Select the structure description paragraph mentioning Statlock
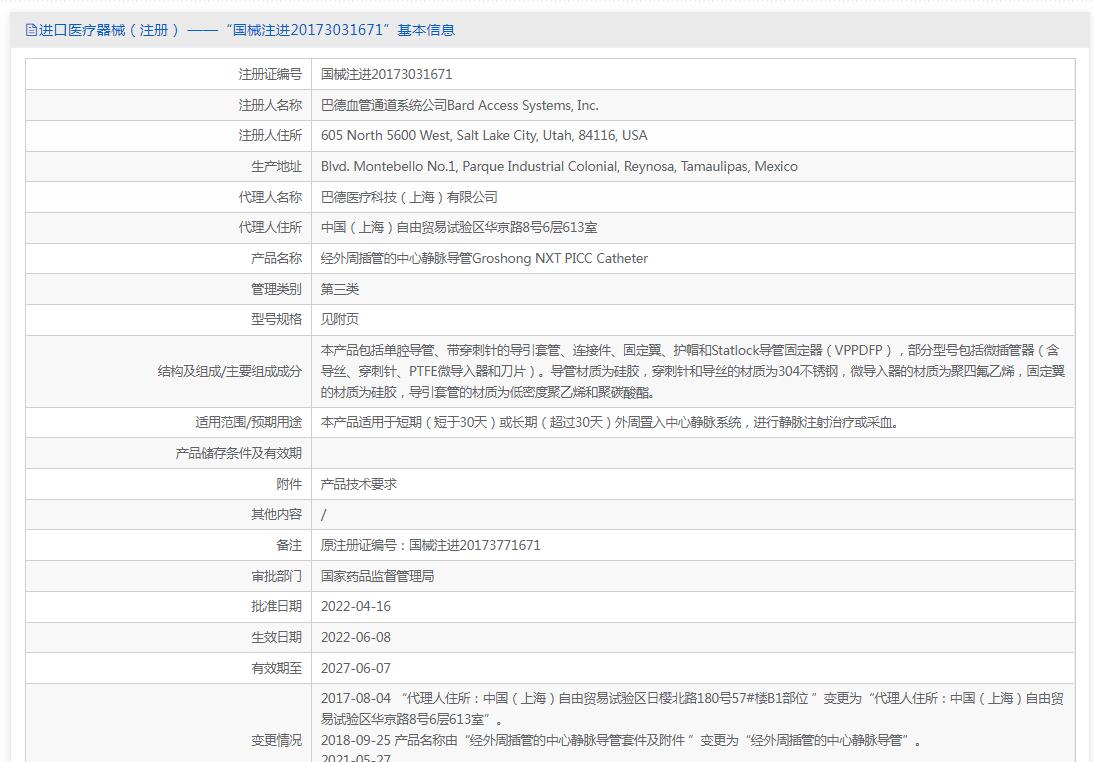 click(x=693, y=371)
